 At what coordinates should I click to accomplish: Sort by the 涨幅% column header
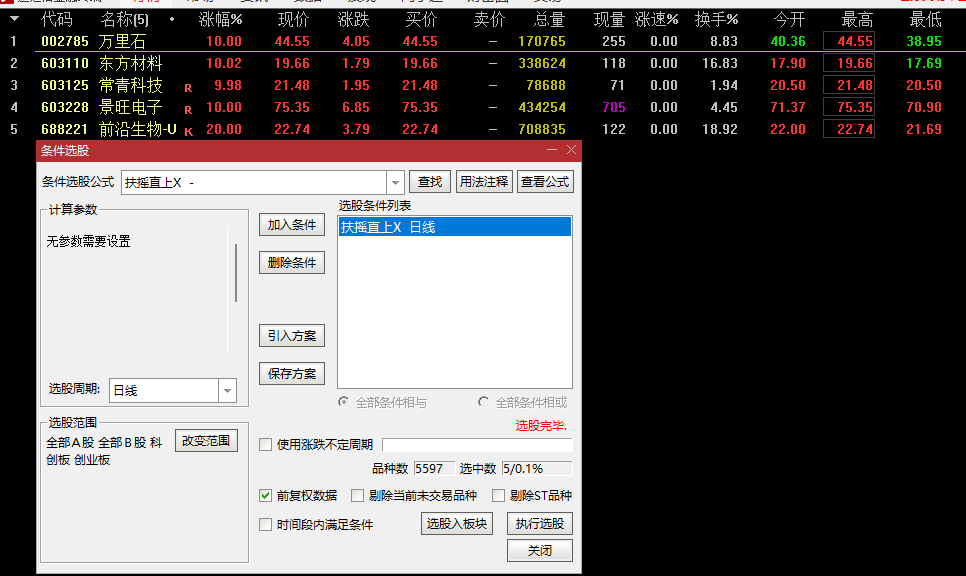[220, 20]
